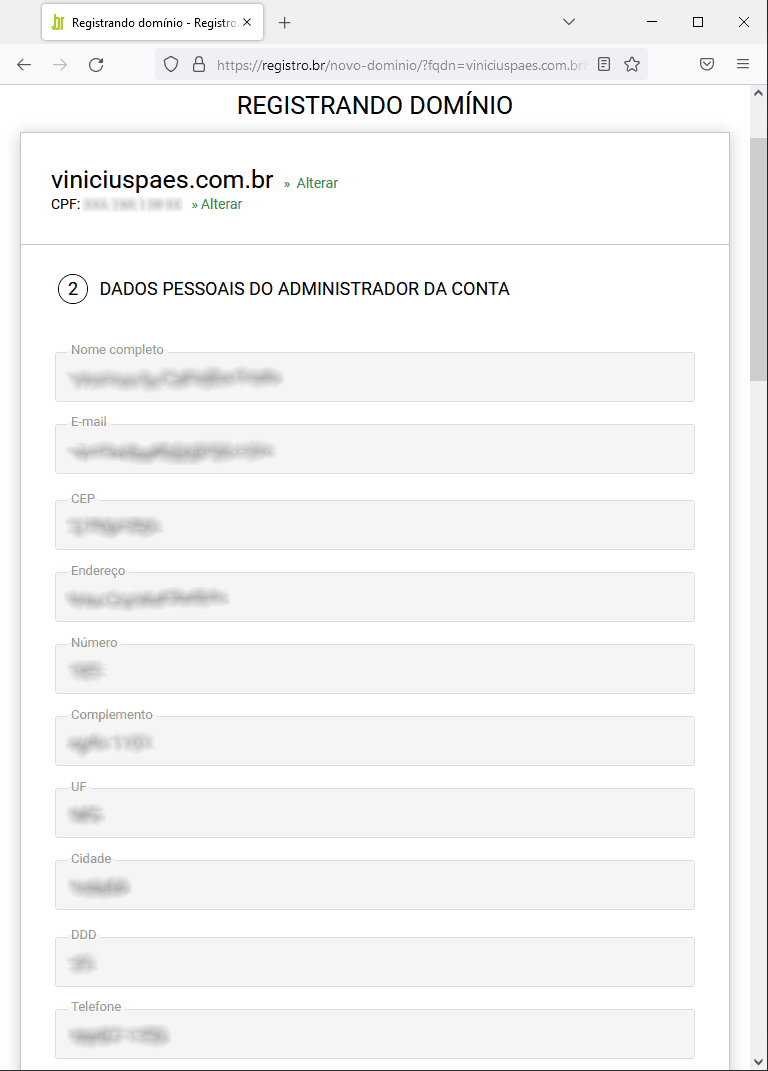Viewport: 768px width, 1071px height.
Task: Open the hamburger application menu
Action: click(743, 64)
